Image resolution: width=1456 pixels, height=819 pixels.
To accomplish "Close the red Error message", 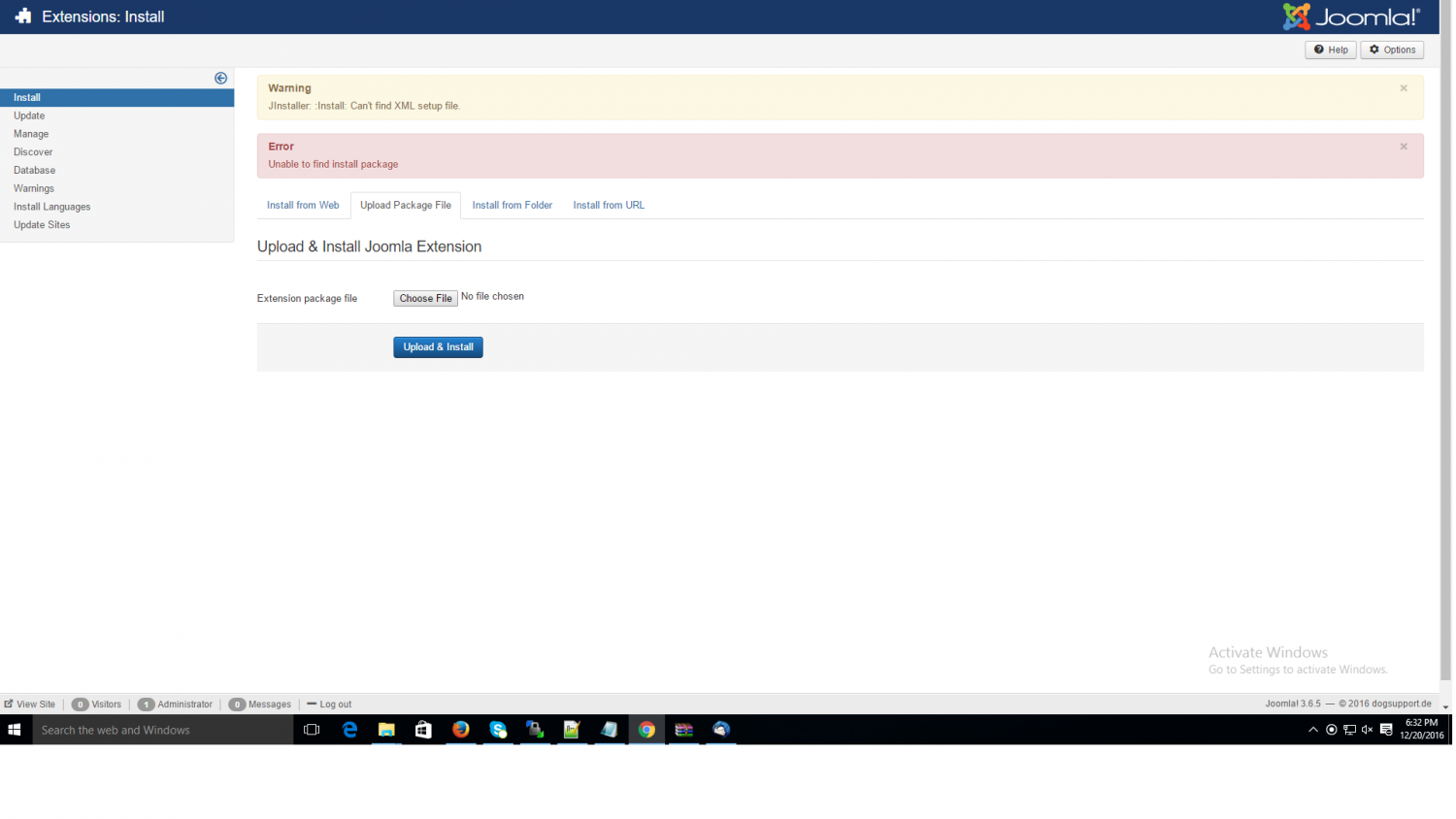I will pos(1403,147).
